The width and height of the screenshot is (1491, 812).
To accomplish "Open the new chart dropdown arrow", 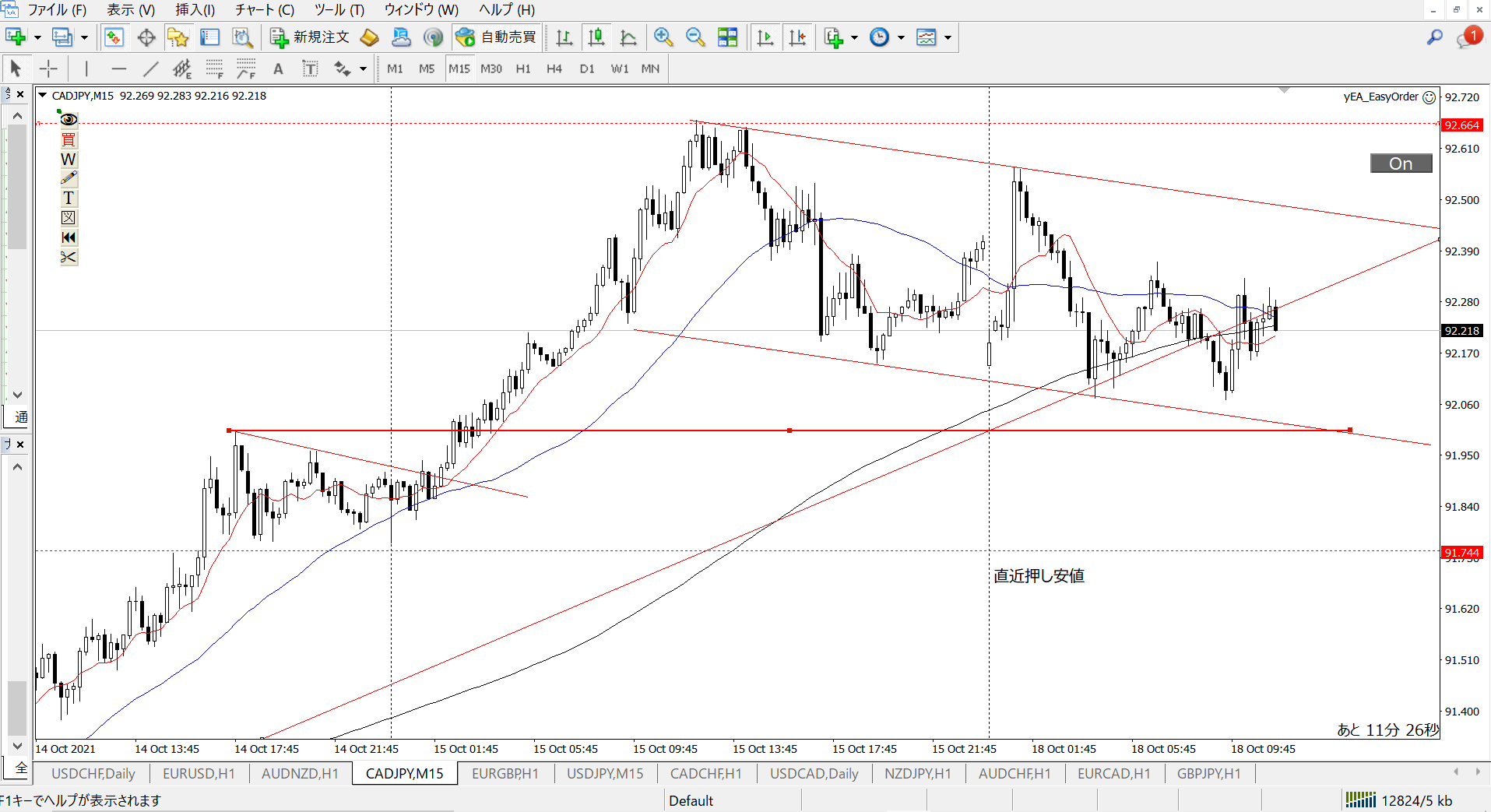I will (x=37, y=37).
